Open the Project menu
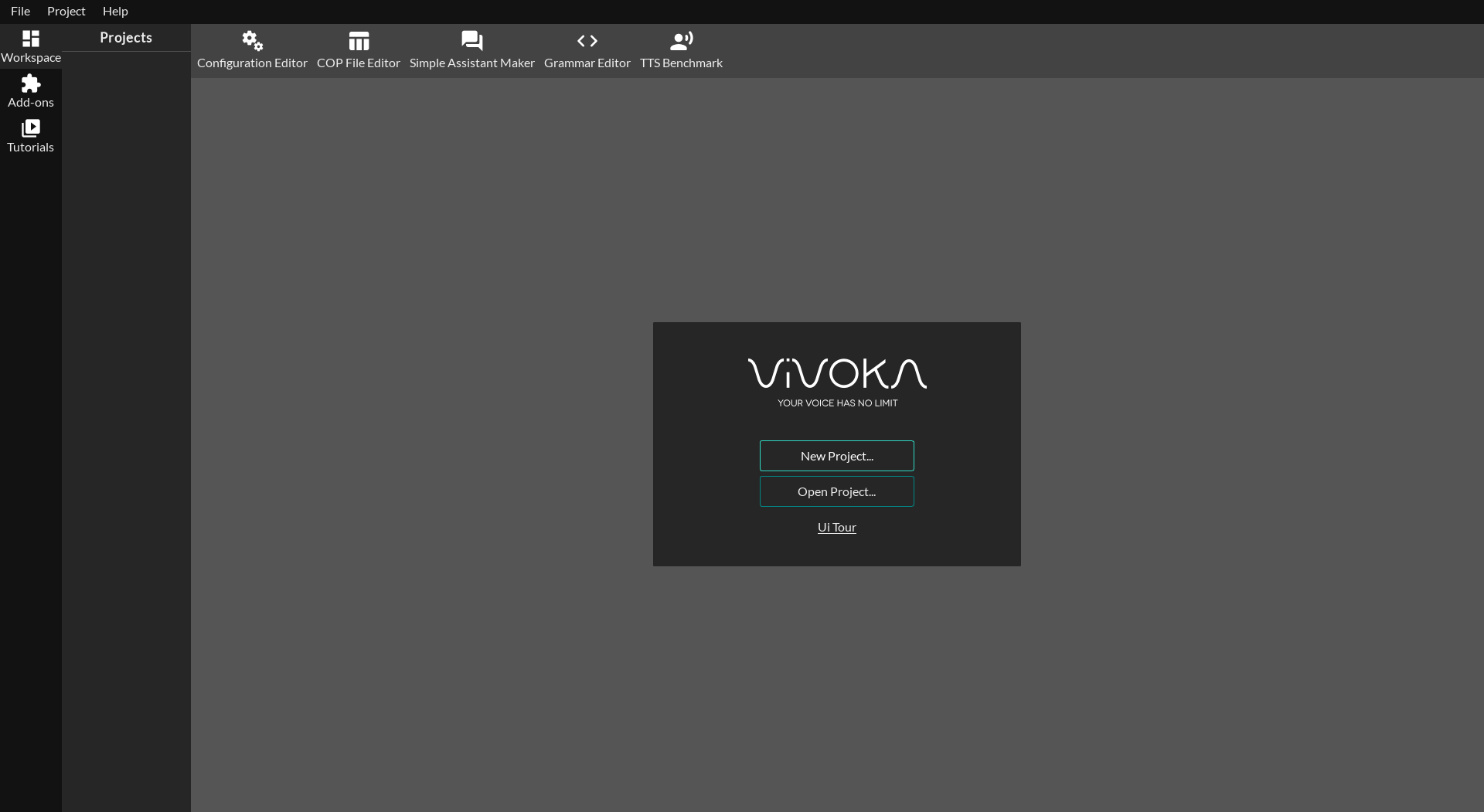This screenshot has height=812, width=1484. 66,11
